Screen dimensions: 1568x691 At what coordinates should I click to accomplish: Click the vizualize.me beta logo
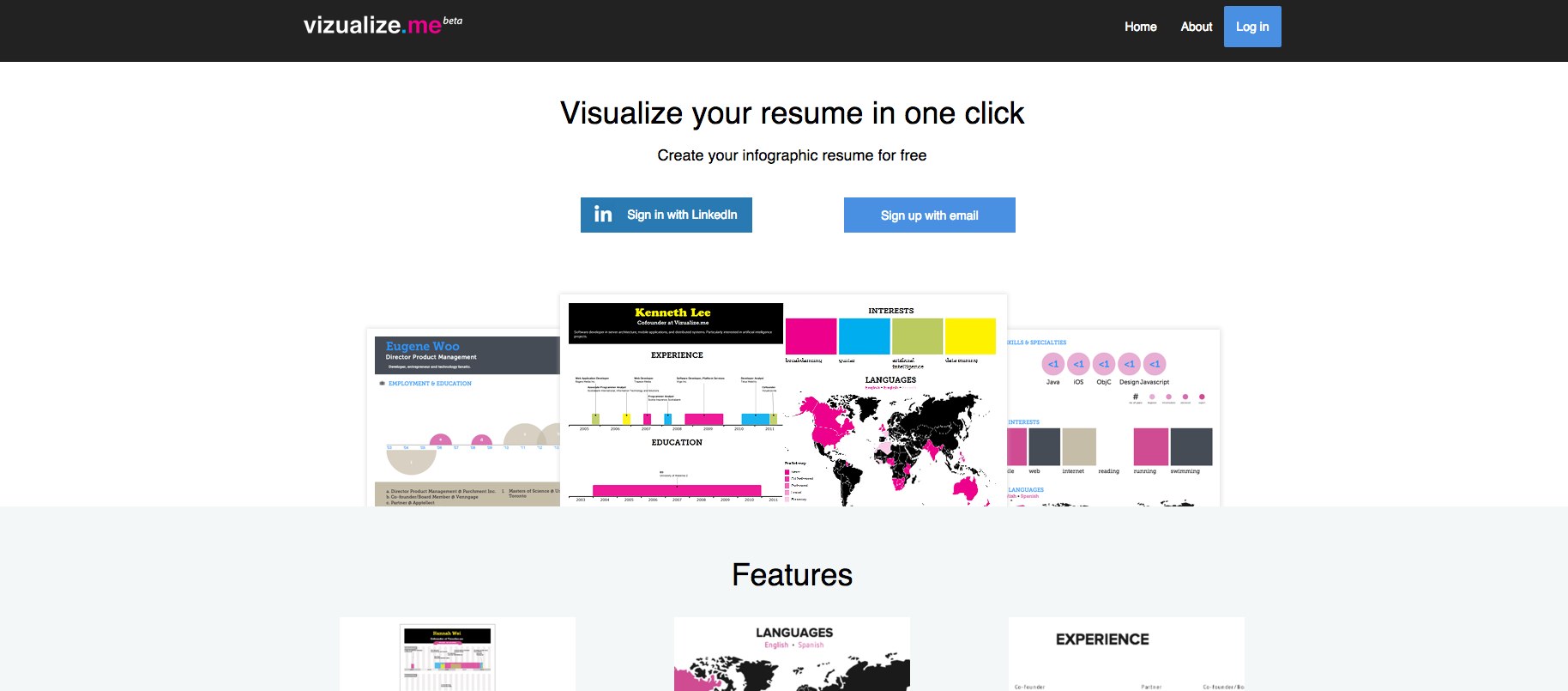tap(383, 25)
